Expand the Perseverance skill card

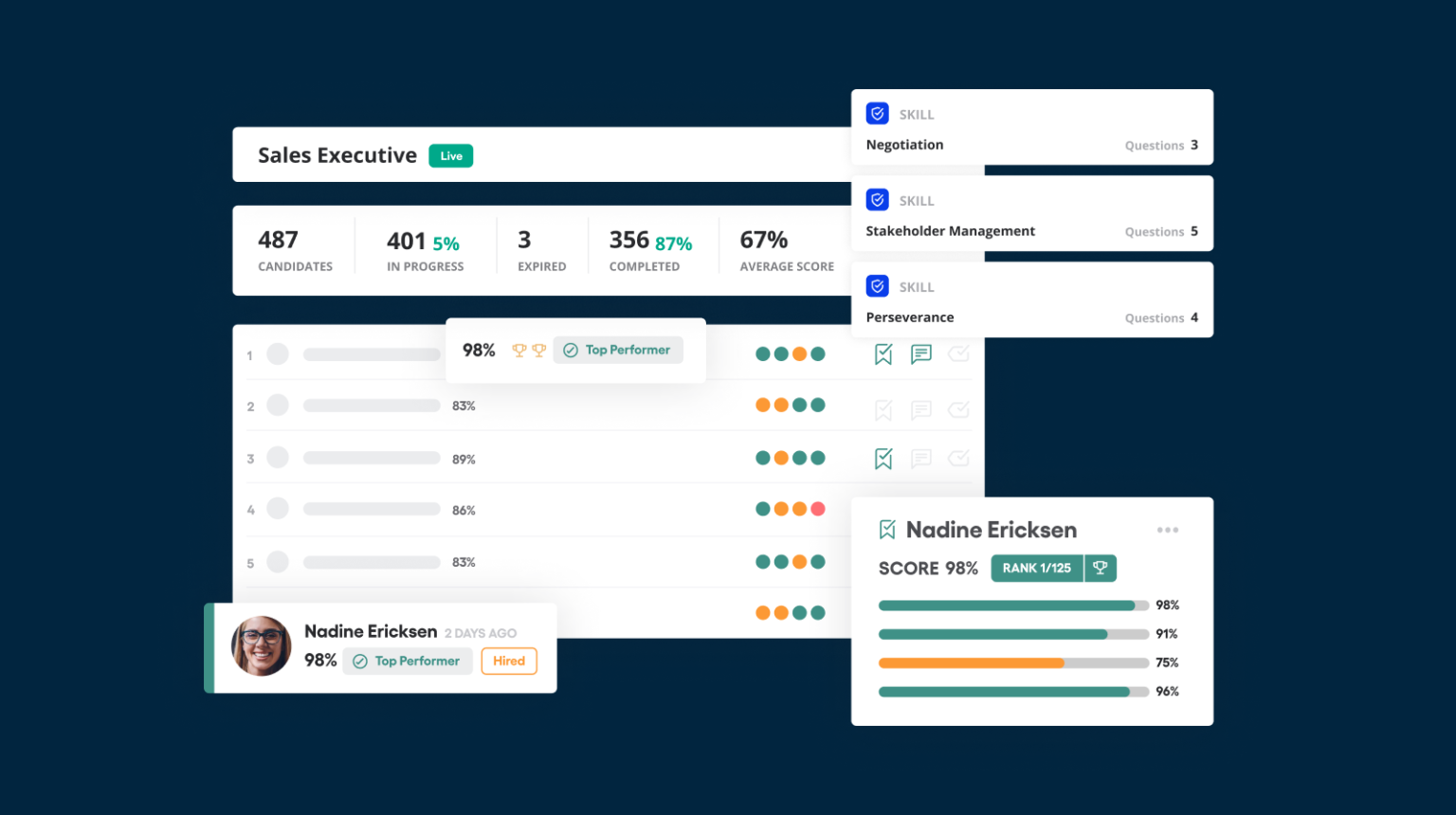pos(1031,299)
